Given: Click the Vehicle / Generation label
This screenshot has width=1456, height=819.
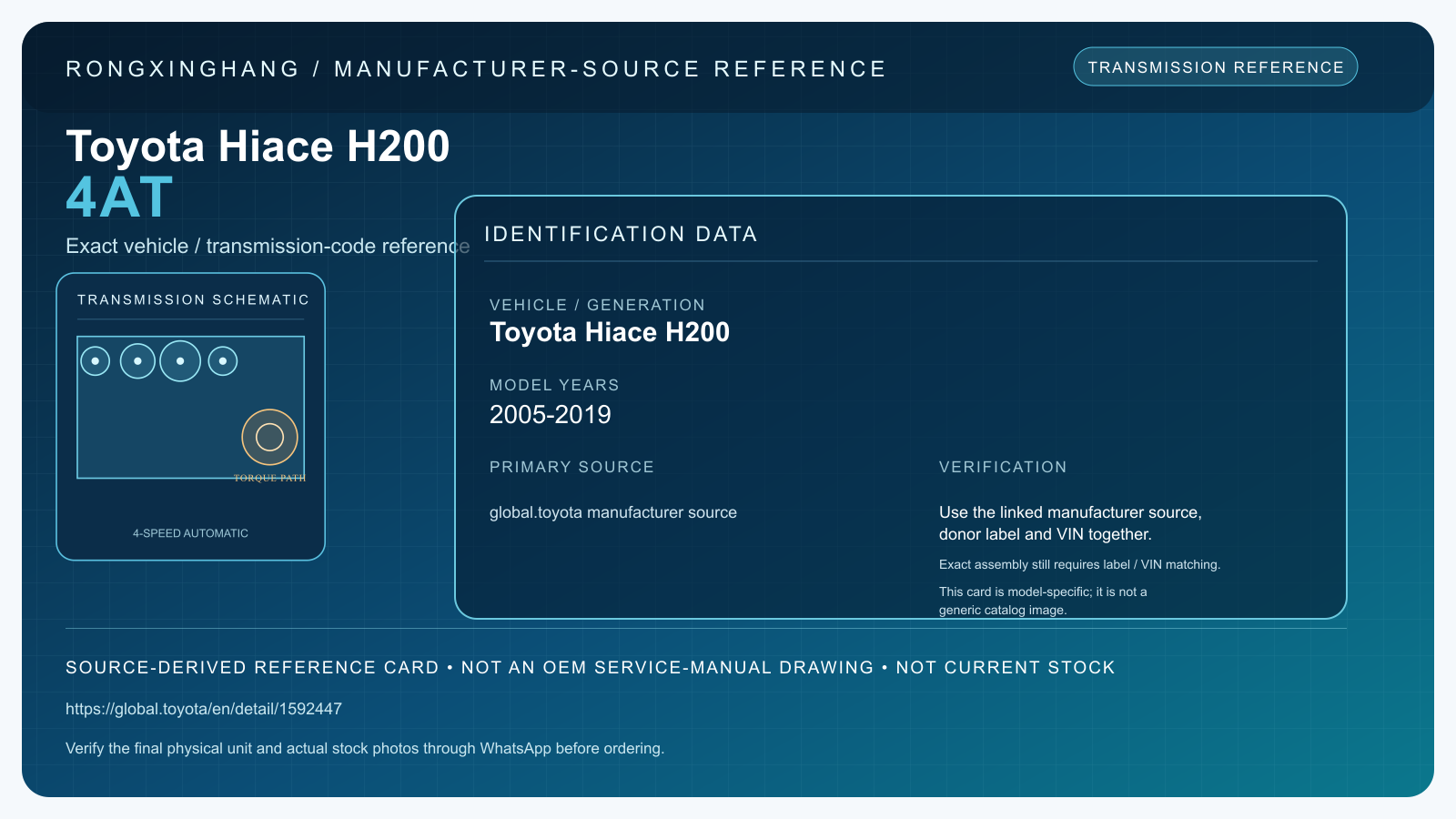Looking at the screenshot, I should (x=597, y=305).
